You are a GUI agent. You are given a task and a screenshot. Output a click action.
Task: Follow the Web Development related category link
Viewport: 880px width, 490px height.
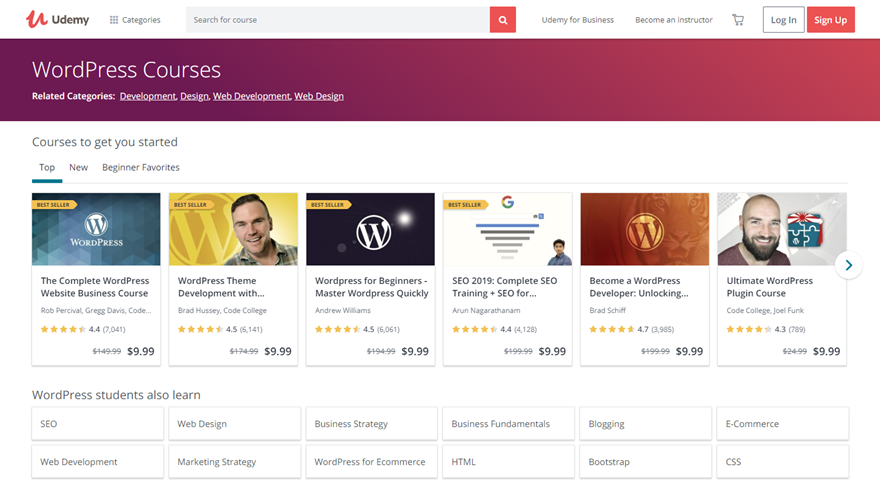tap(251, 96)
